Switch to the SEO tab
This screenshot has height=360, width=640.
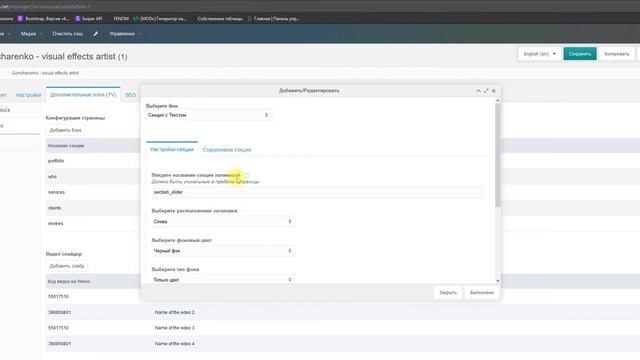pyautogui.click(x=131, y=95)
